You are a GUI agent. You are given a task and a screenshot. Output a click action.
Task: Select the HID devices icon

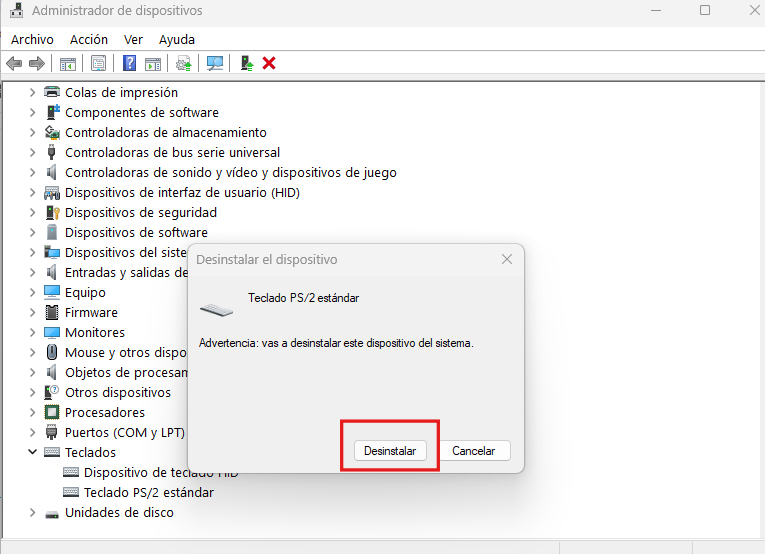pyautogui.click(x=52, y=193)
